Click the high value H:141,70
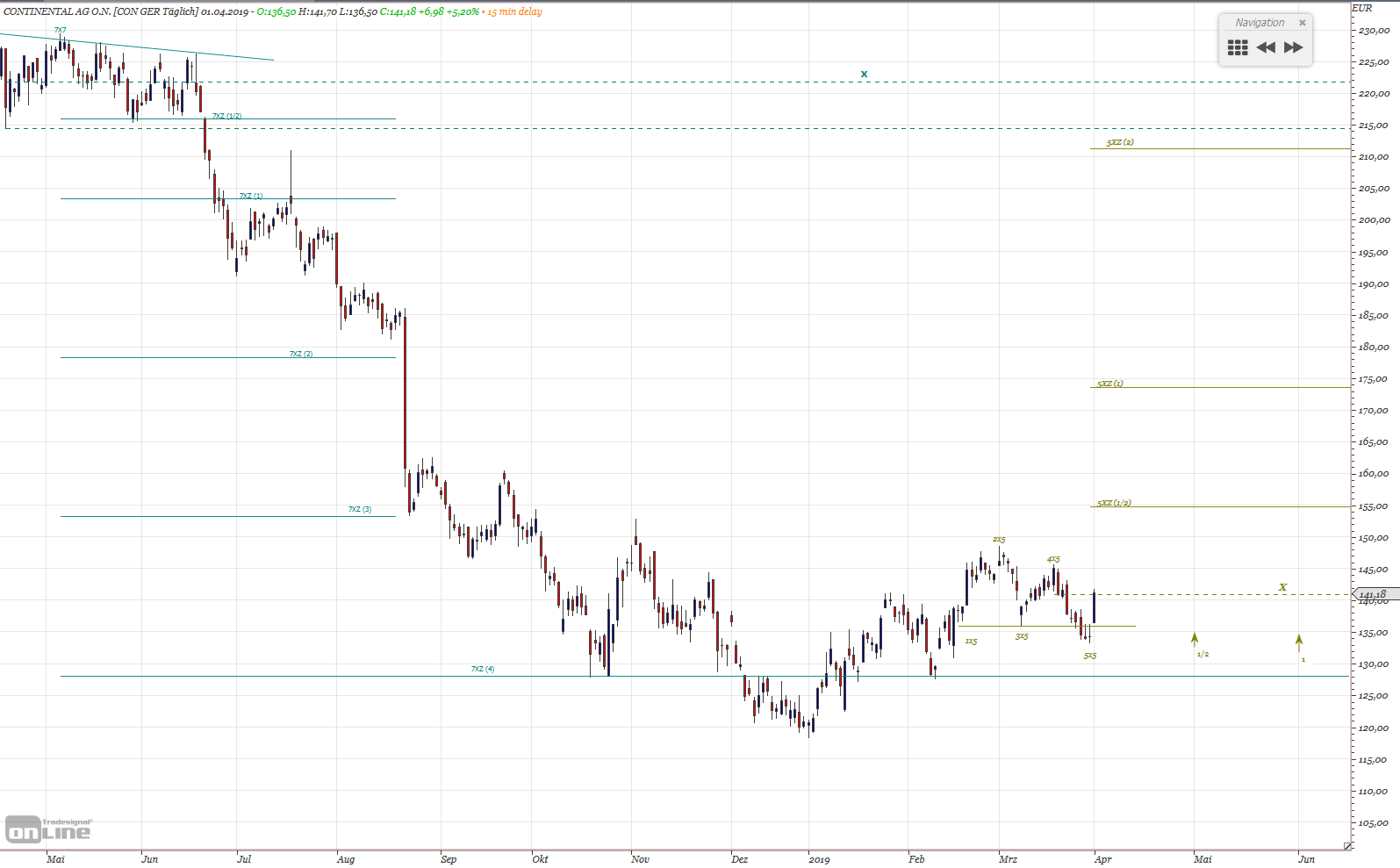1400x868 pixels. (318, 11)
